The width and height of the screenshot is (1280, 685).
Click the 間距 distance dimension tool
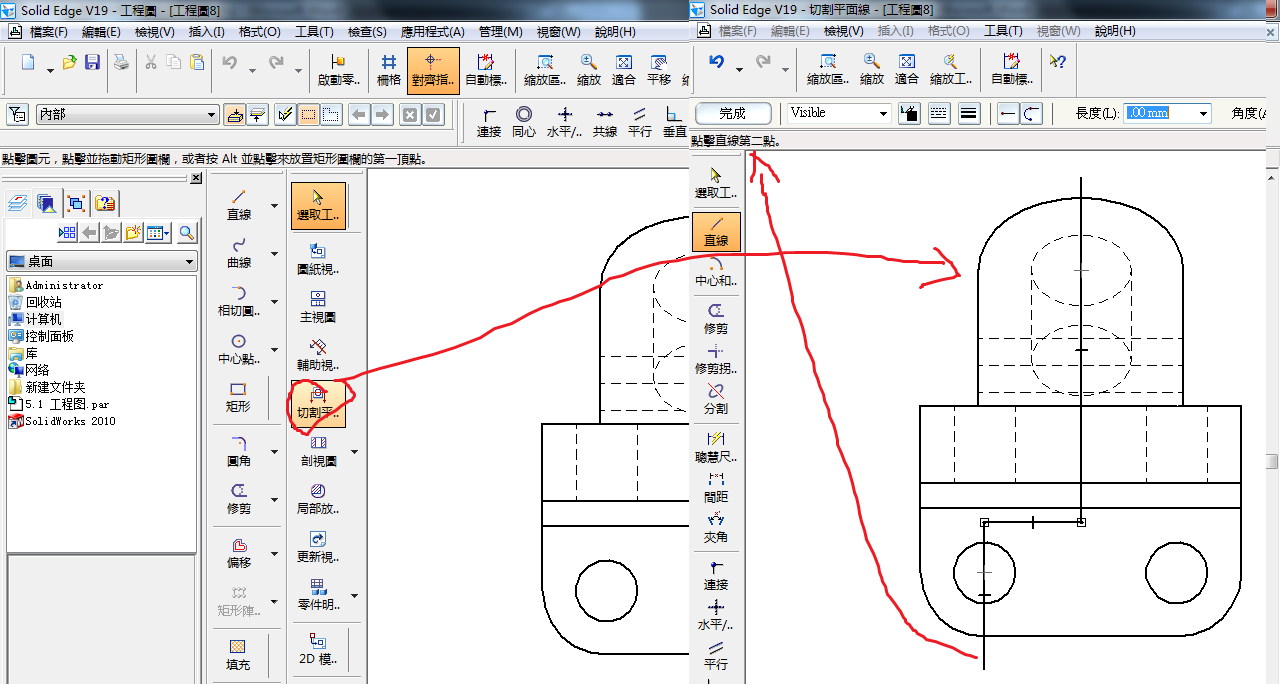click(715, 486)
